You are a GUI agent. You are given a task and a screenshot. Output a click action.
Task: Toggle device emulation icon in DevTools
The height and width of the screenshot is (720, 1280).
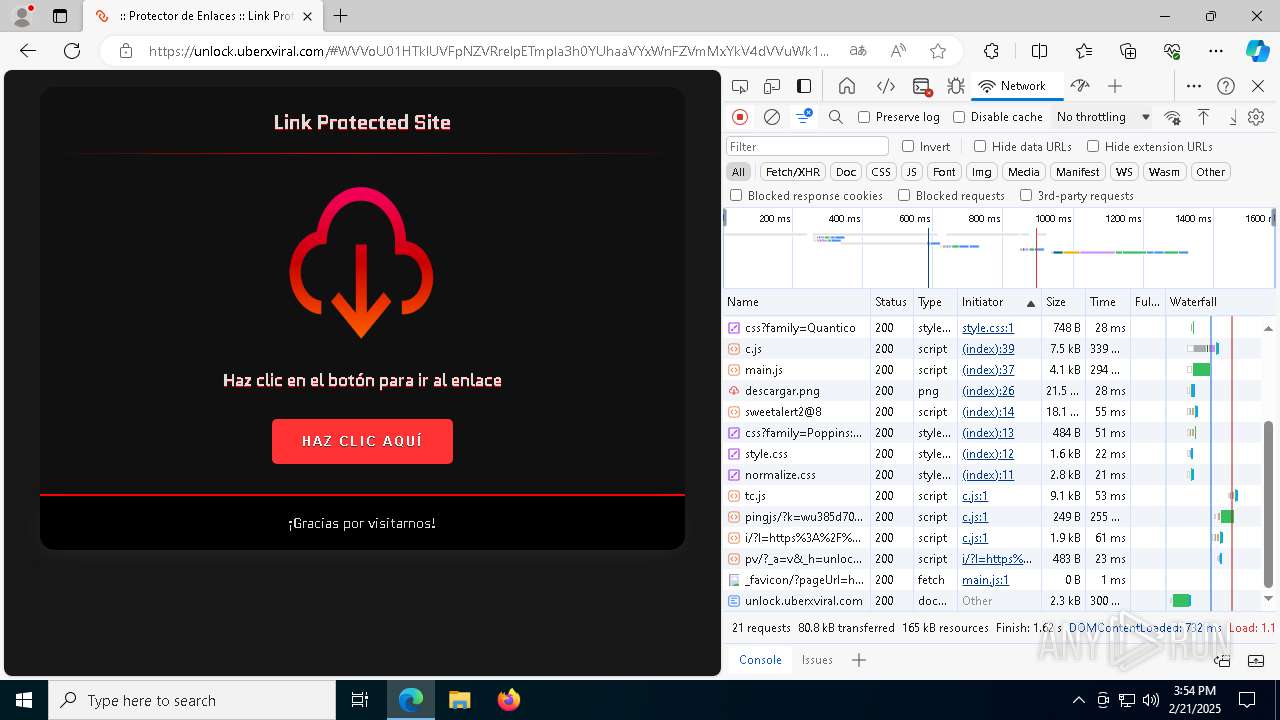pos(772,86)
